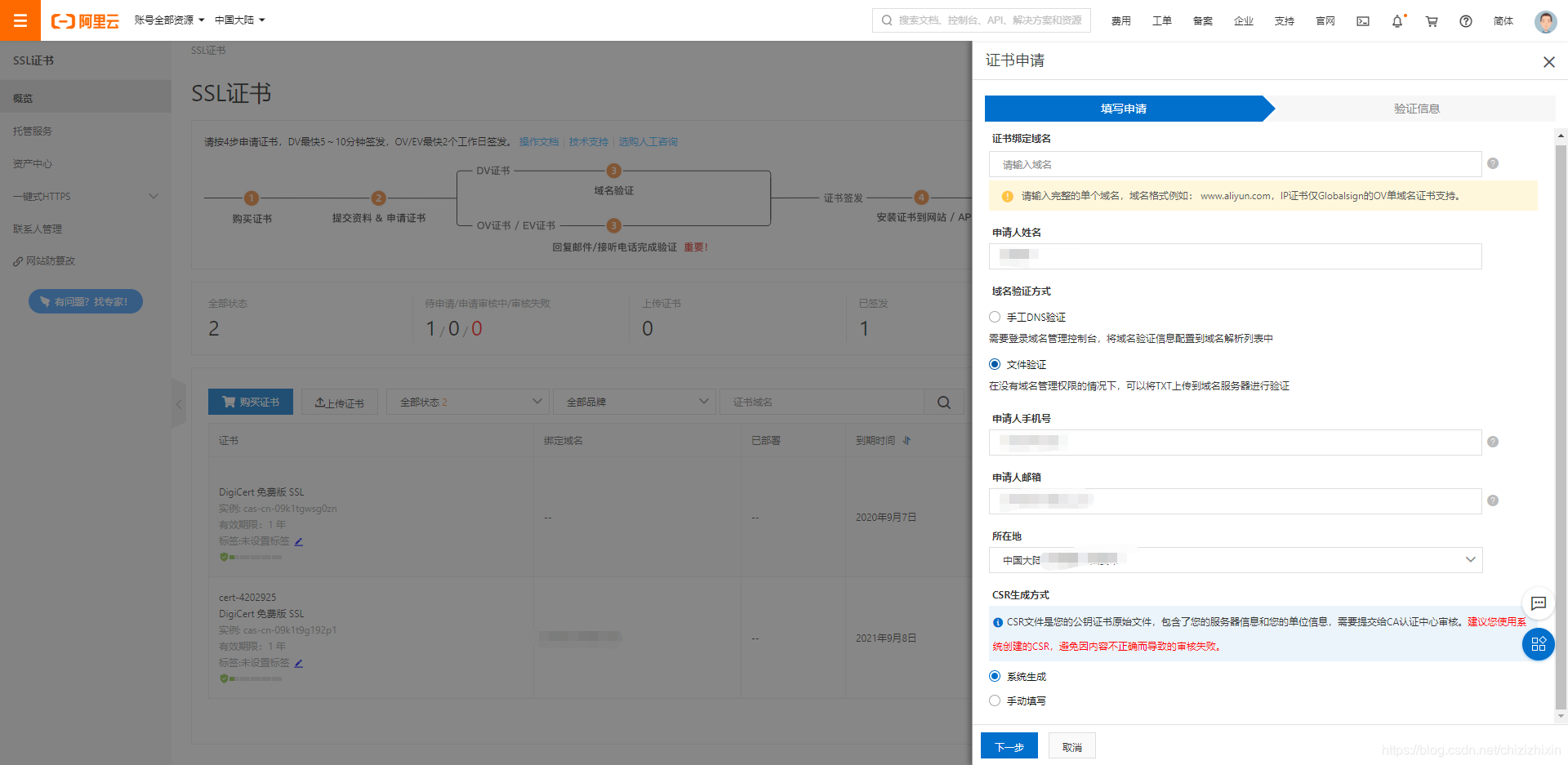Open 备案 in top navigation
This screenshot has height=765, width=1568.
(1203, 21)
